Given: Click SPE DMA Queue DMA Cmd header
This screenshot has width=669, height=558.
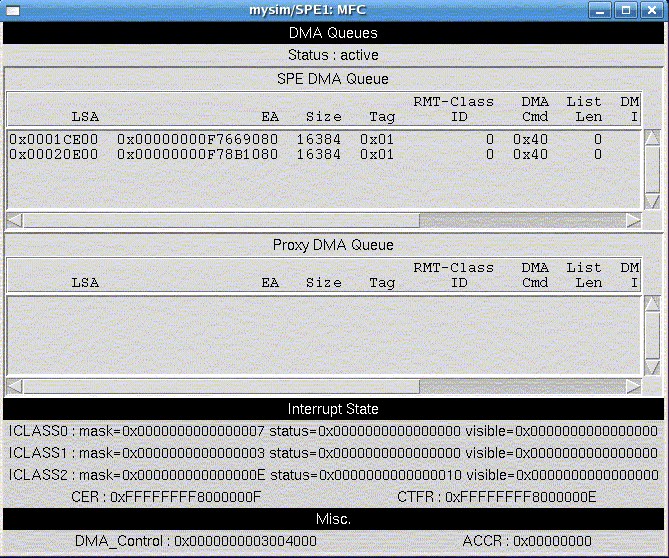Looking at the screenshot, I should pos(535,109).
